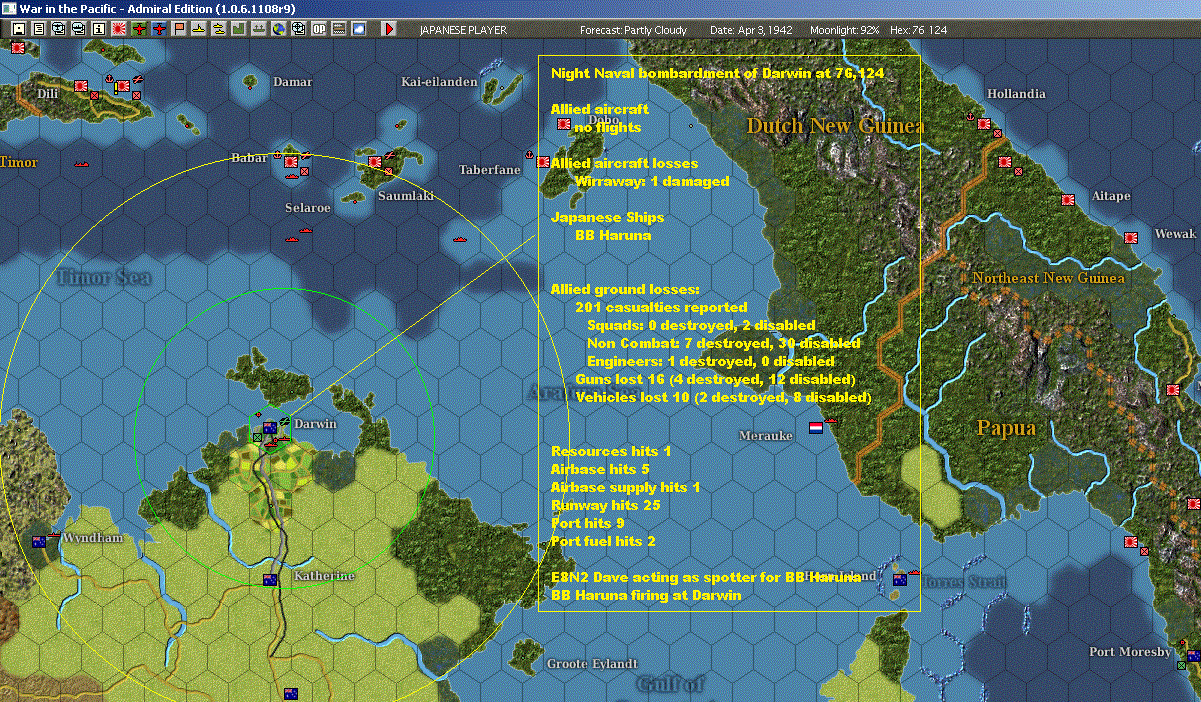Click the 'Port hits 9' line
This screenshot has width=1201, height=702.
tap(588, 523)
